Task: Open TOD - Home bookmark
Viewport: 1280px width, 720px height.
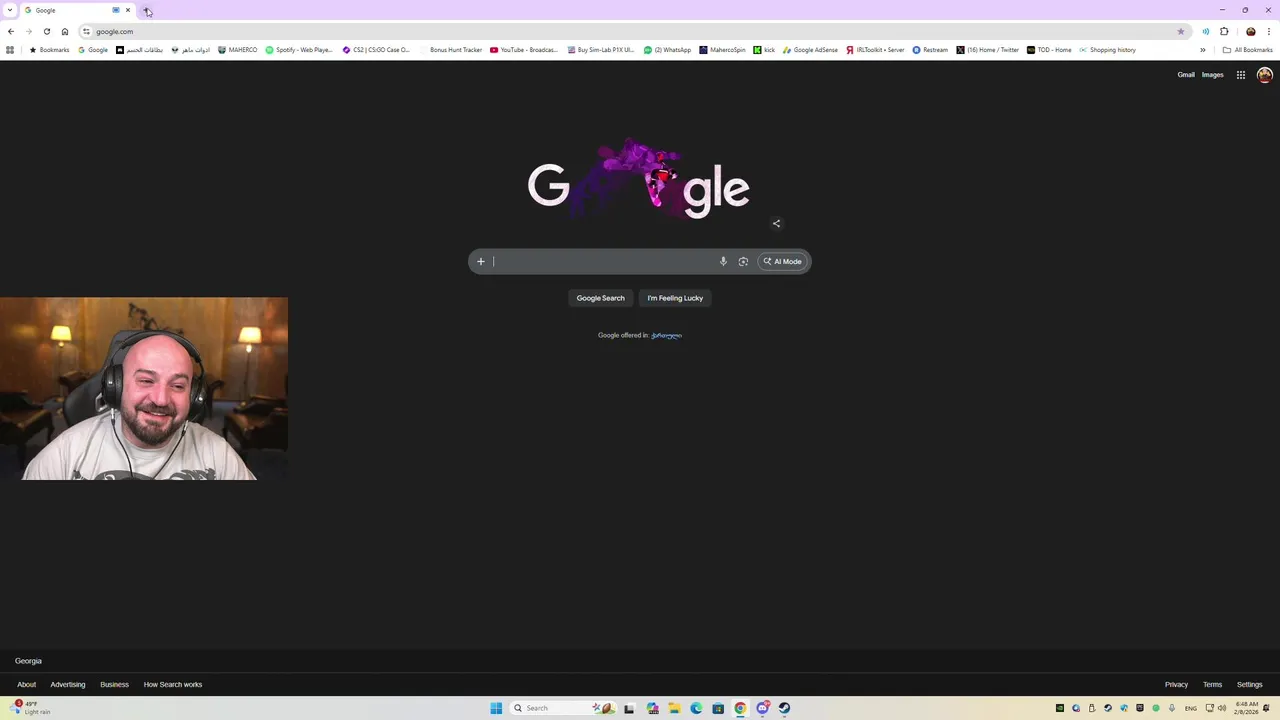Action: tap(1049, 50)
